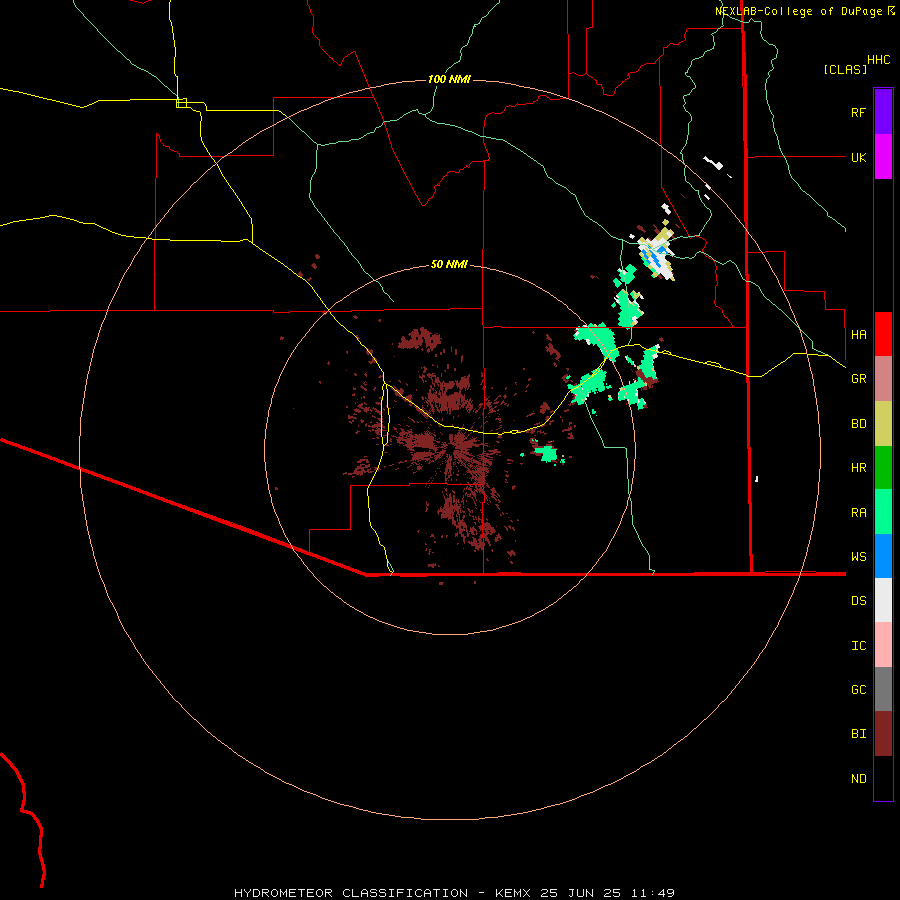Click the BI dark red legend swatch

tap(883, 734)
